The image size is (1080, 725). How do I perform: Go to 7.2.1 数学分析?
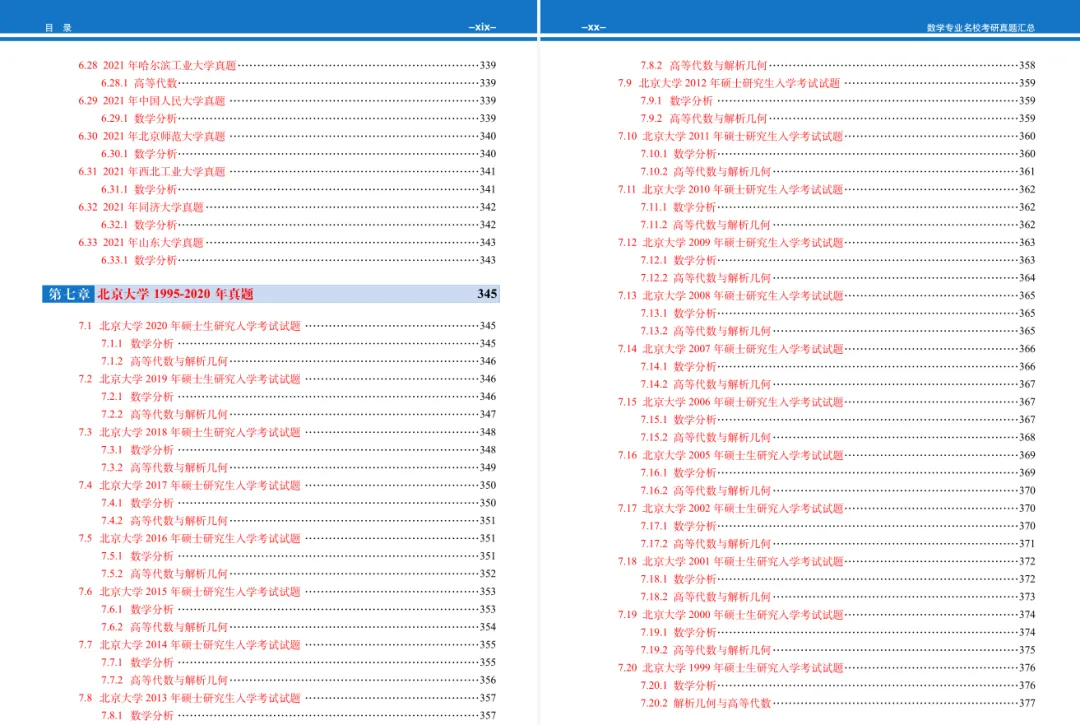(x=298, y=397)
